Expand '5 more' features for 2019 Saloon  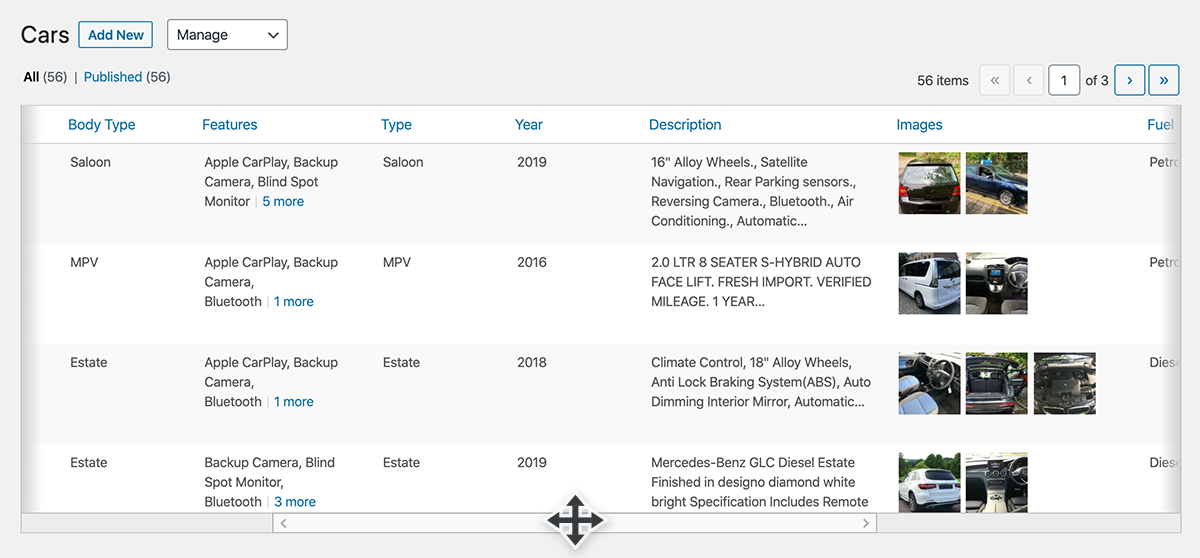pyautogui.click(x=283, y=202)
